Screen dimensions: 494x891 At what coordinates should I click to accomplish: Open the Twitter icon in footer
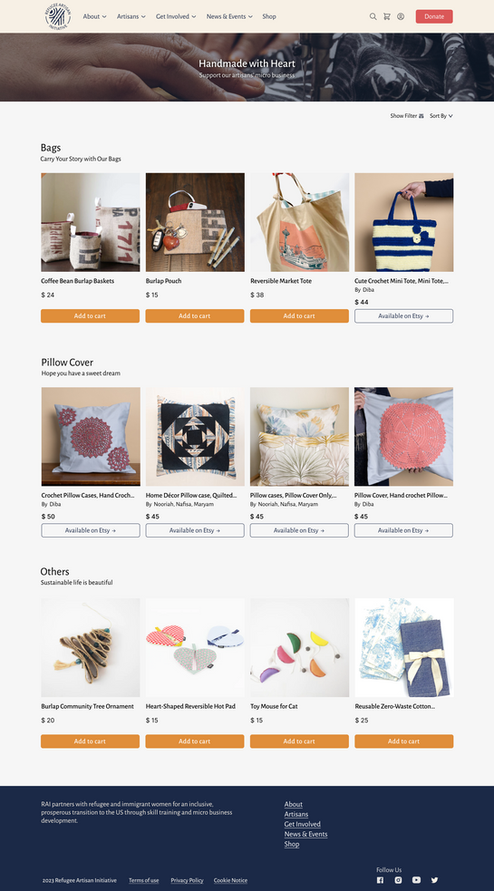click(x=435, y=880)
